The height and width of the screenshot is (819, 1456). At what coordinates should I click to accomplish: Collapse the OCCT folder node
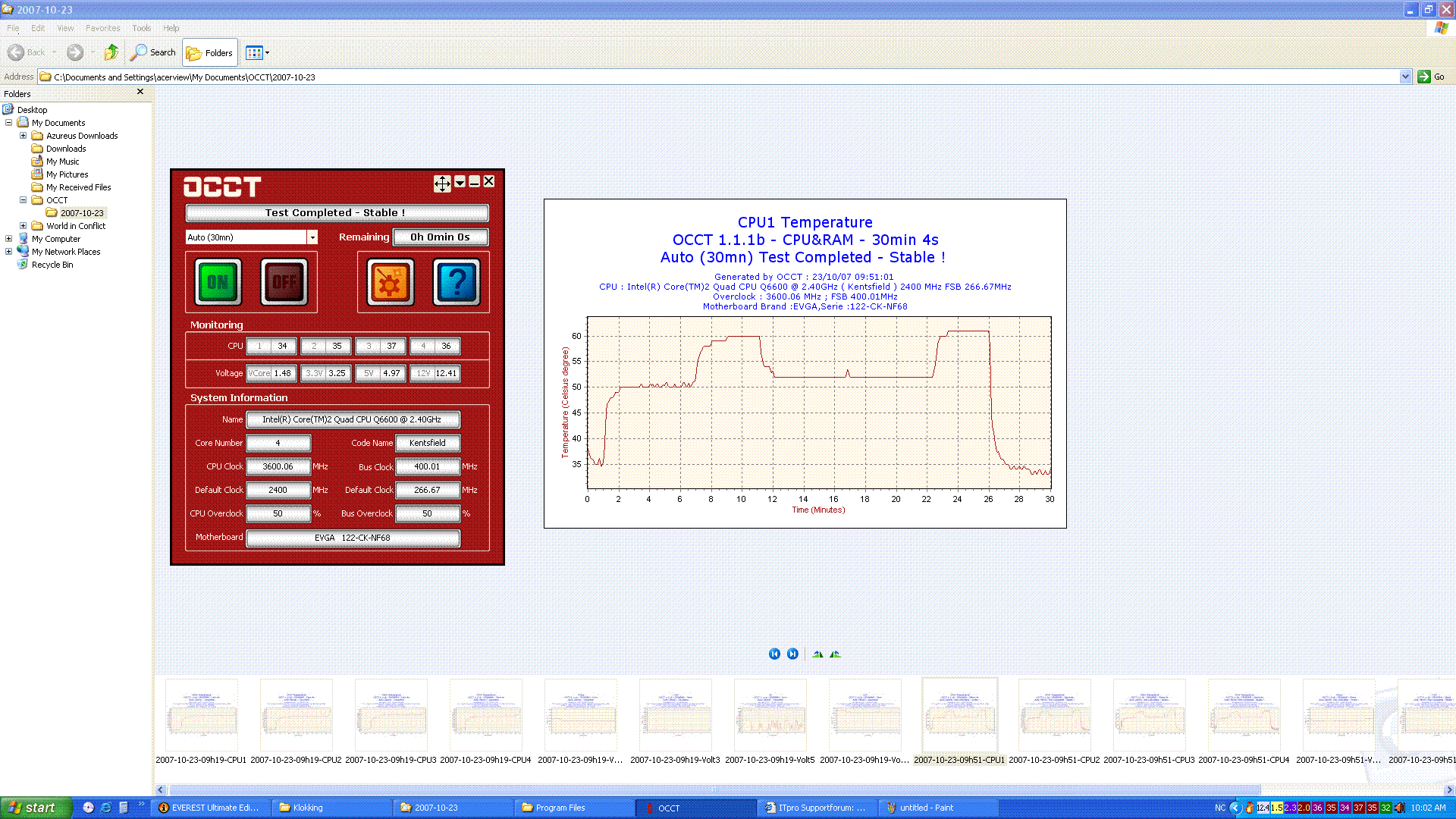tap(24, 200)
